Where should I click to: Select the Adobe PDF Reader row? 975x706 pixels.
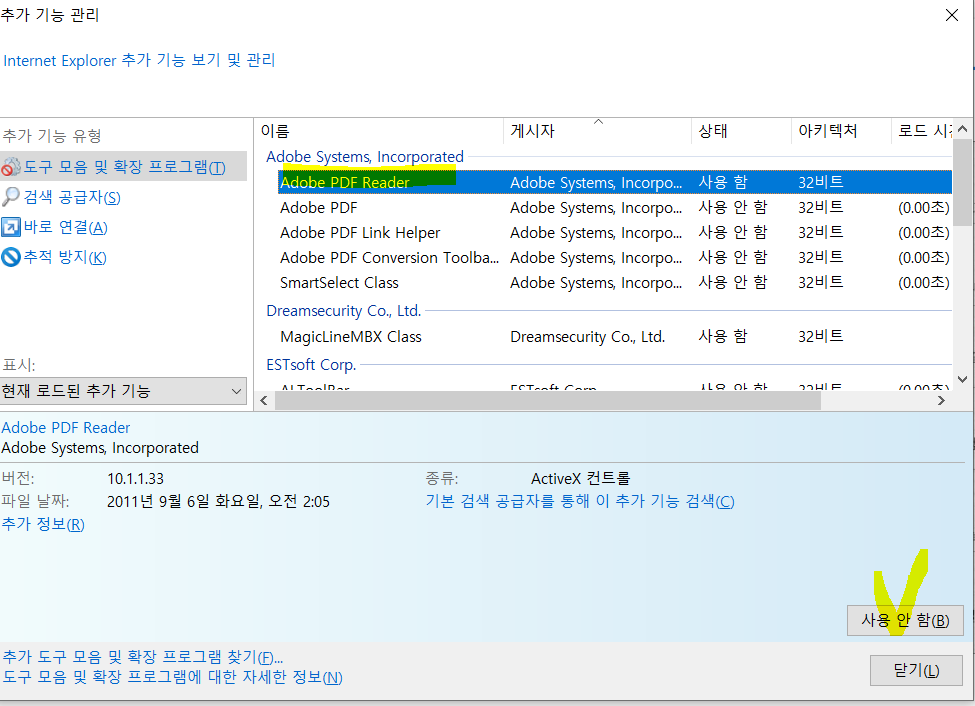pyautogui.click(x=614, y=182)
